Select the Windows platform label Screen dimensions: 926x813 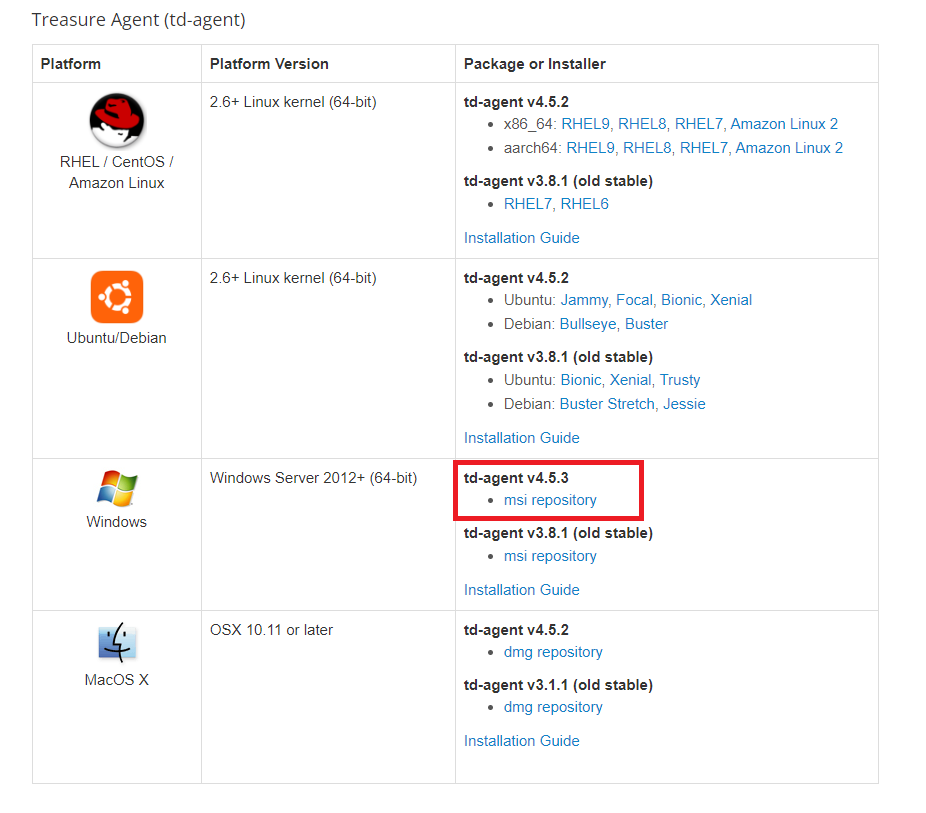coord(116,522)
